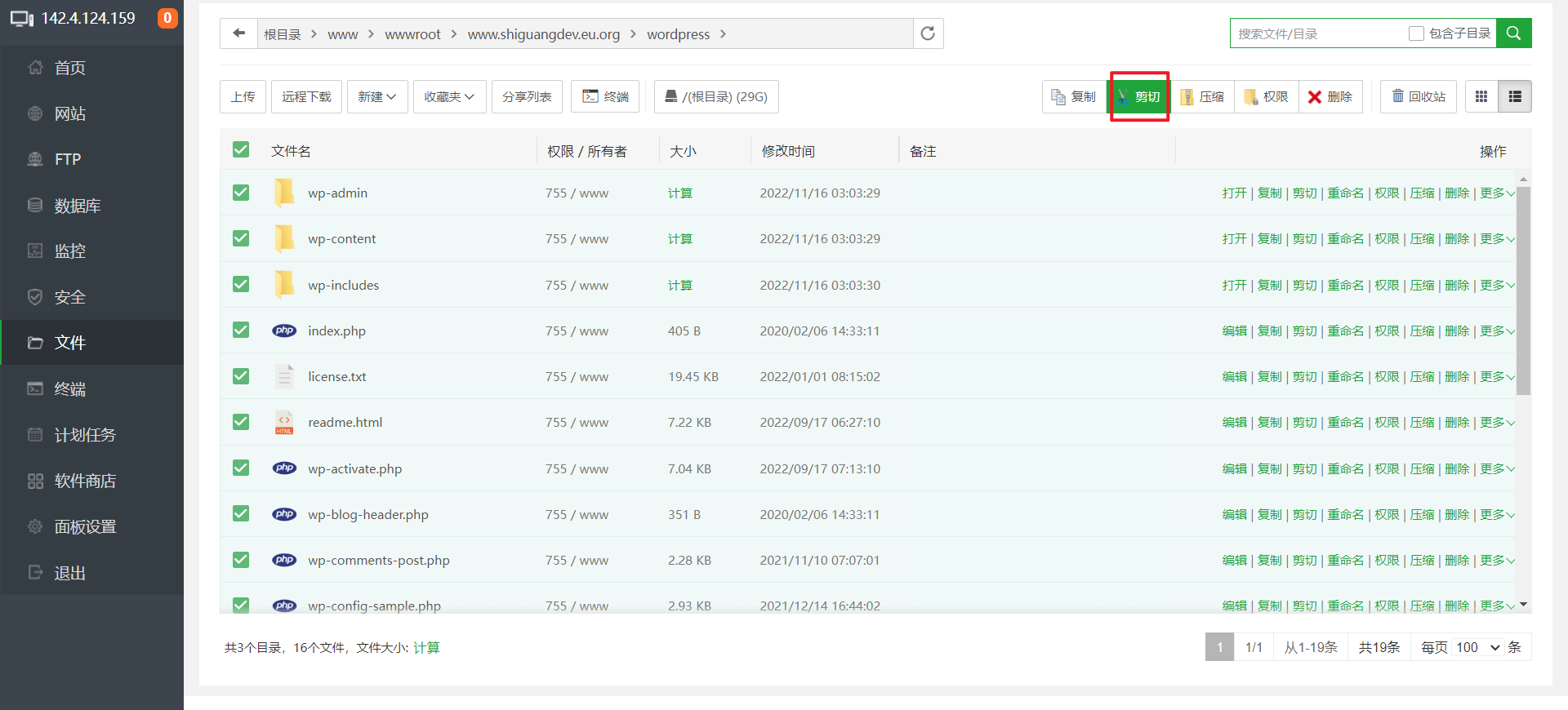Uncheck the wp-admin row checkbox
The width and height of the screenshot is (1568, 710).
[241, 193]
